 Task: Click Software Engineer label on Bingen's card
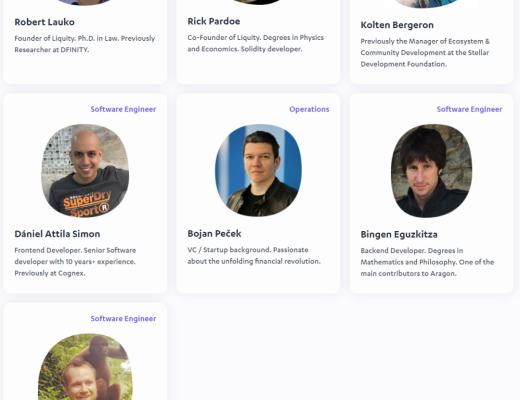469,109
